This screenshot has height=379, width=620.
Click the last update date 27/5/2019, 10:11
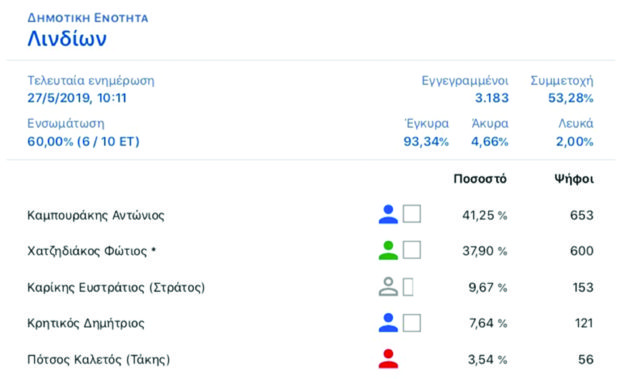click(x=77, y=98)
